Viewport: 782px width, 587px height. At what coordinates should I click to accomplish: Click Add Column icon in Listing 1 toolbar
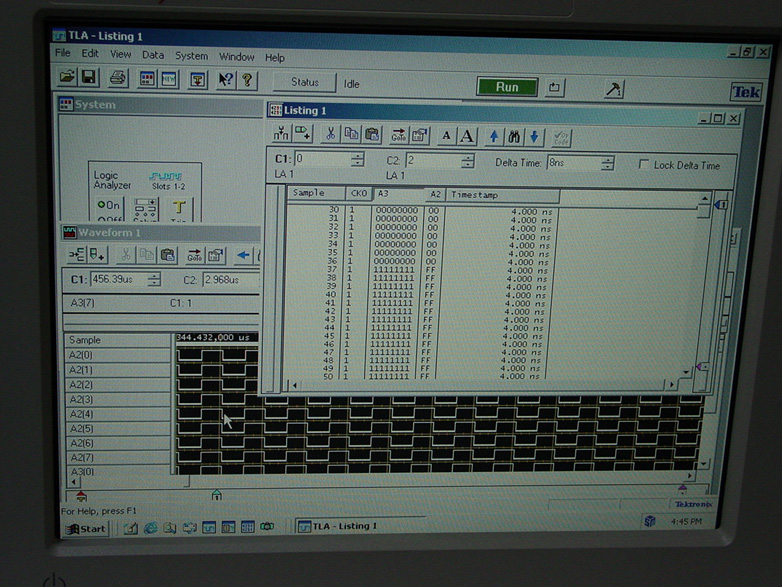click(x=281, y=133)
